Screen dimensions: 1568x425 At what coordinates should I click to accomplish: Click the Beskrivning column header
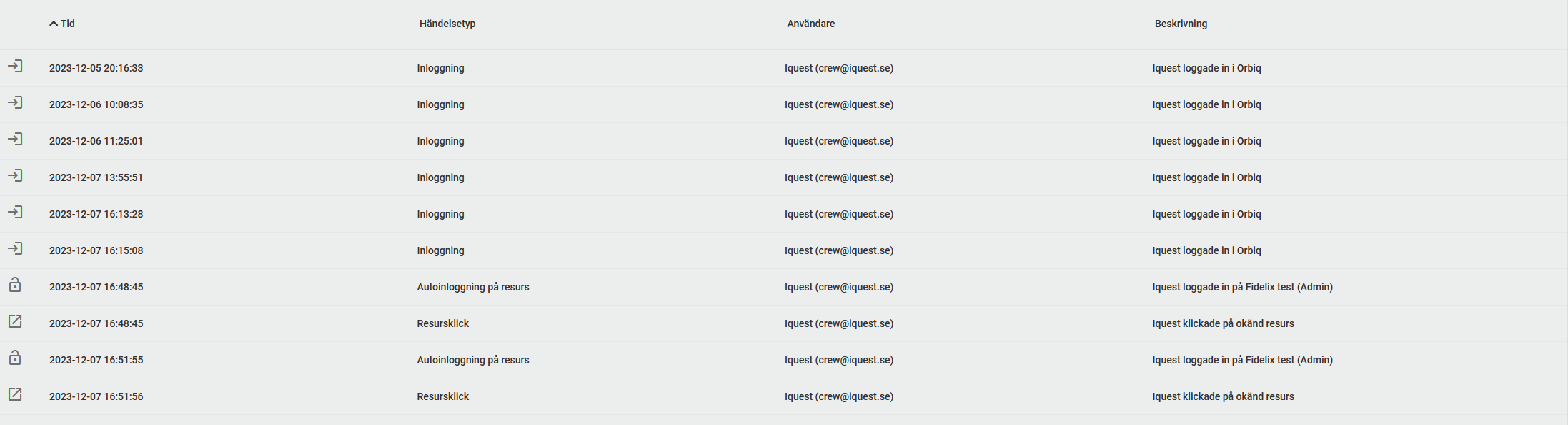coord(1181,24)
